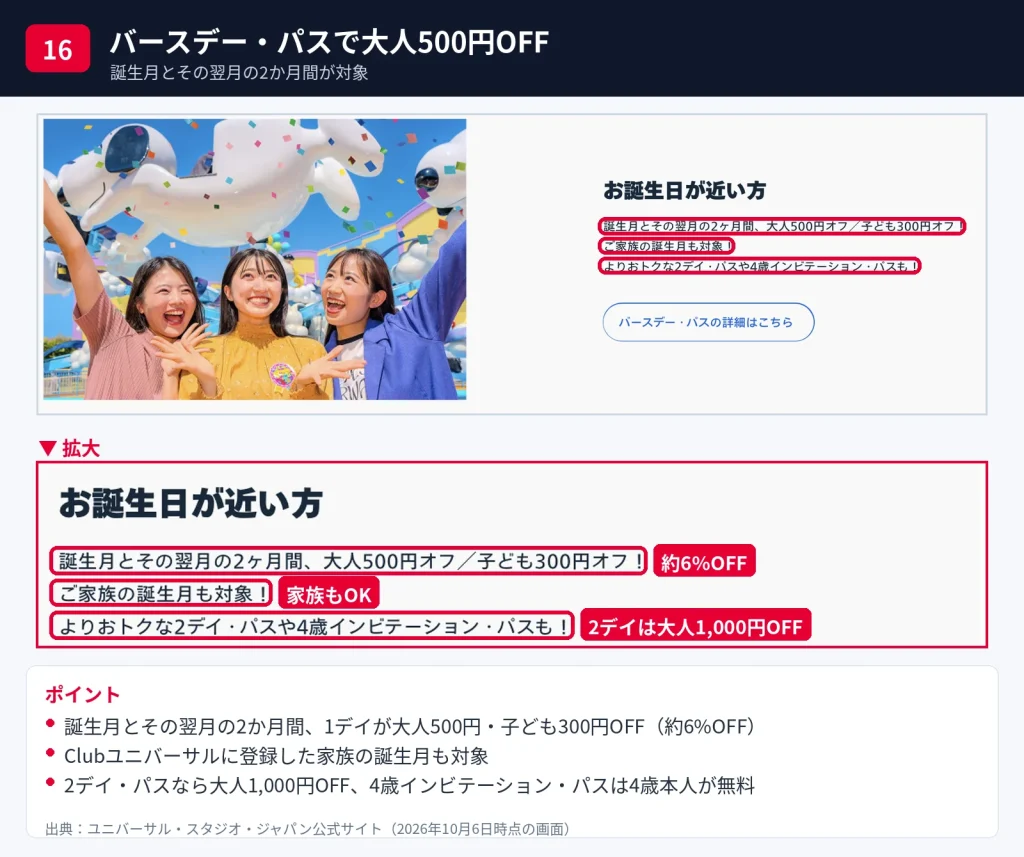Click the enlarged お誕生日が近い方 heading

coord(191,503)
